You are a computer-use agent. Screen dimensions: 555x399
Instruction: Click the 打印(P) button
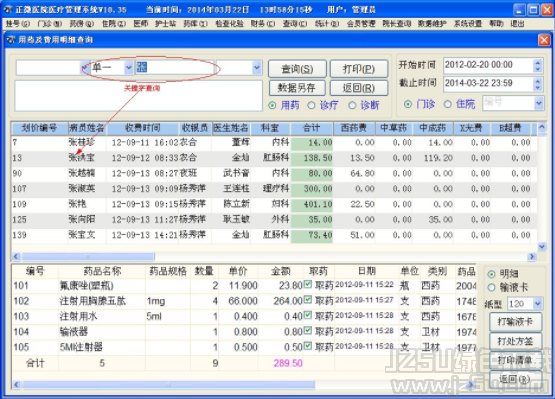[x=359, y=69]
